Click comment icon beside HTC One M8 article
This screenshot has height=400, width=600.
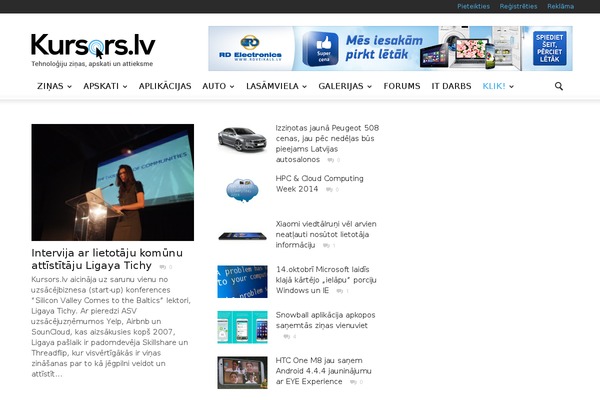pos(353,382)
